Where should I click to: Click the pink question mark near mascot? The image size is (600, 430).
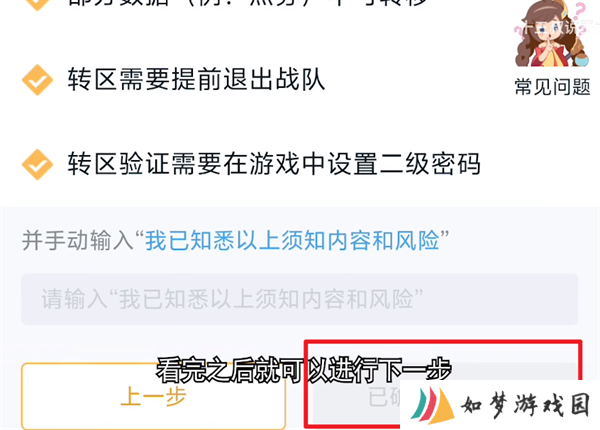tap(580, 11)
